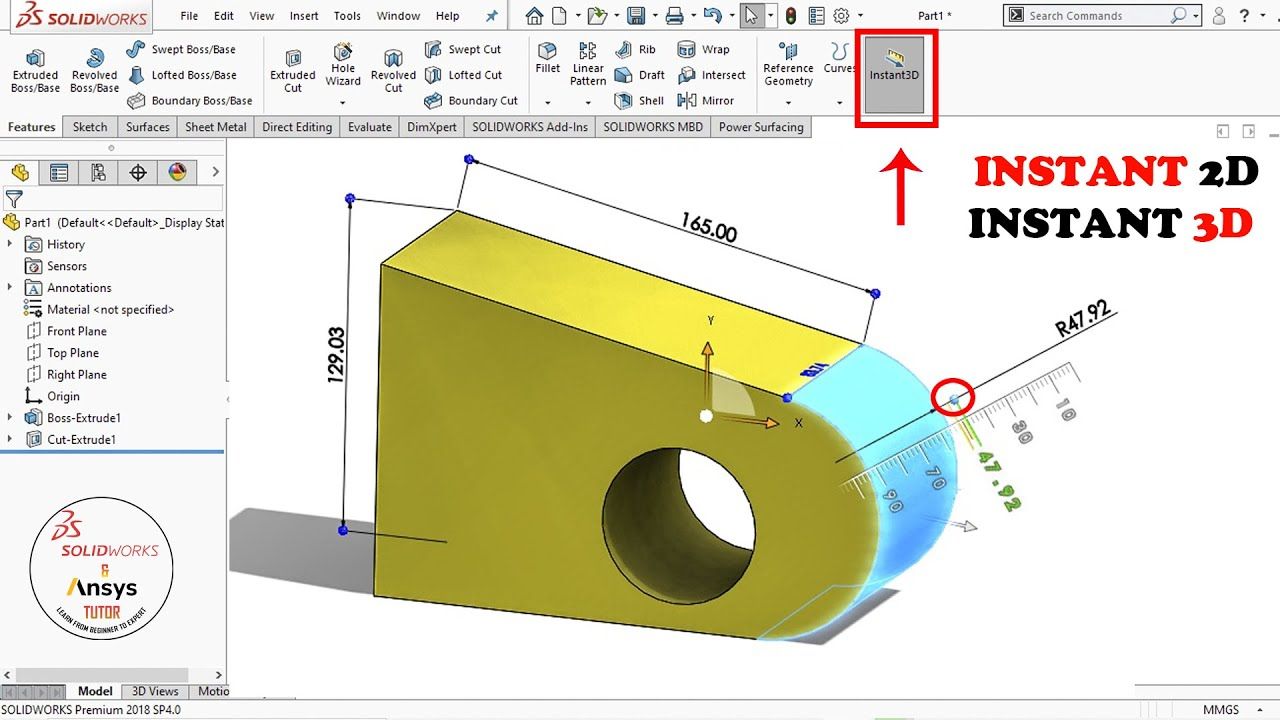
Task: Select Front Plane in feature tree
Action: pos(76,331)
